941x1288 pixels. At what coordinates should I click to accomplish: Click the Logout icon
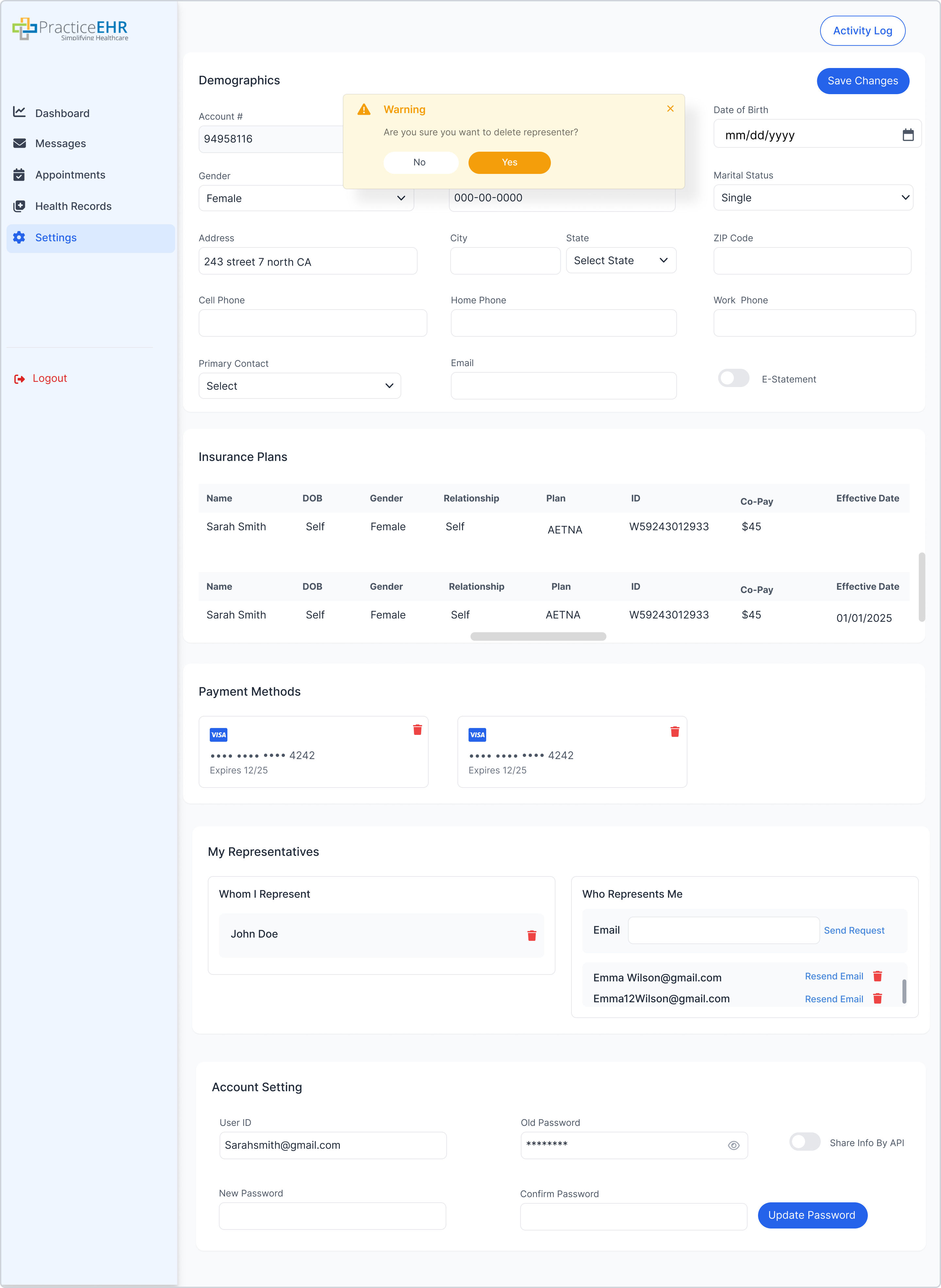(19, 379)
